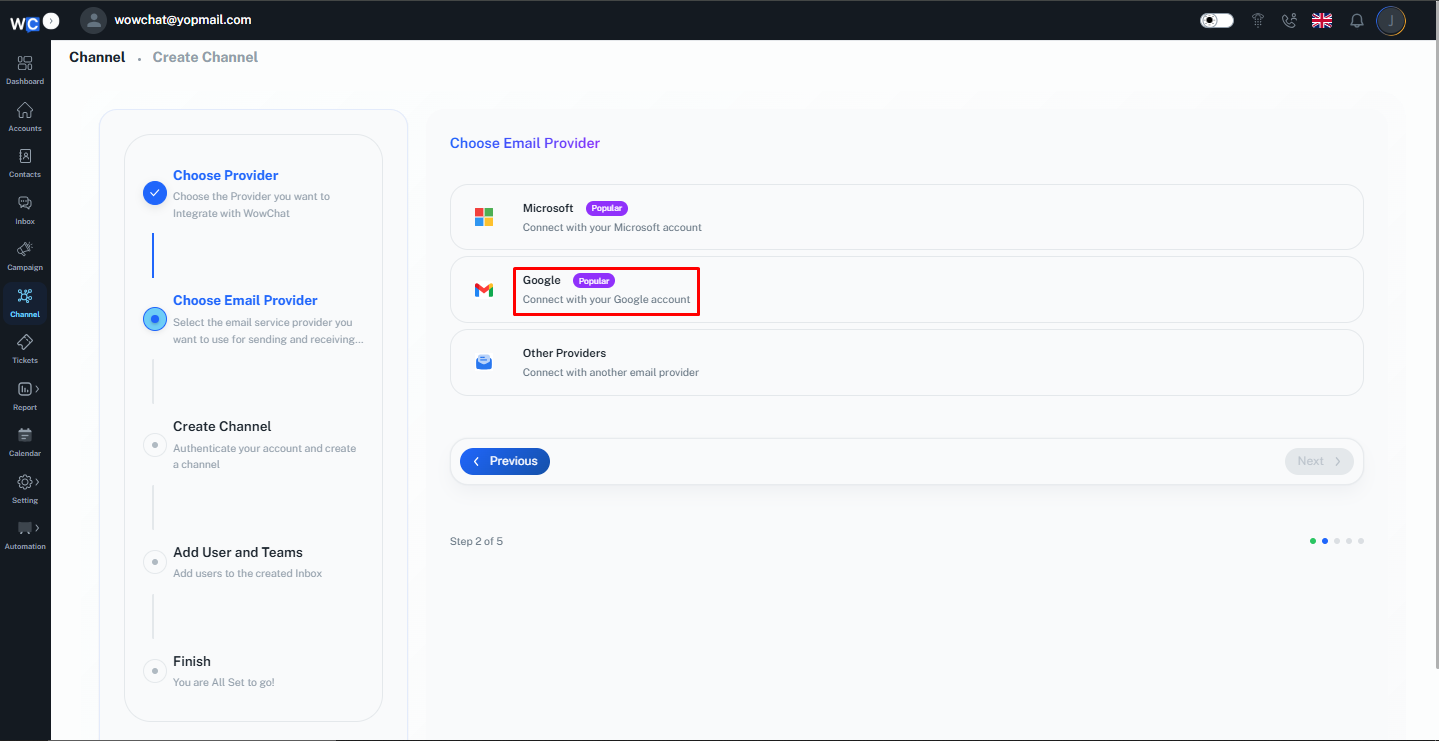Change language via the UK flag
The width and height of the screenshot is (1439, 741).
pyautogui.click(x=1322, y=20)
